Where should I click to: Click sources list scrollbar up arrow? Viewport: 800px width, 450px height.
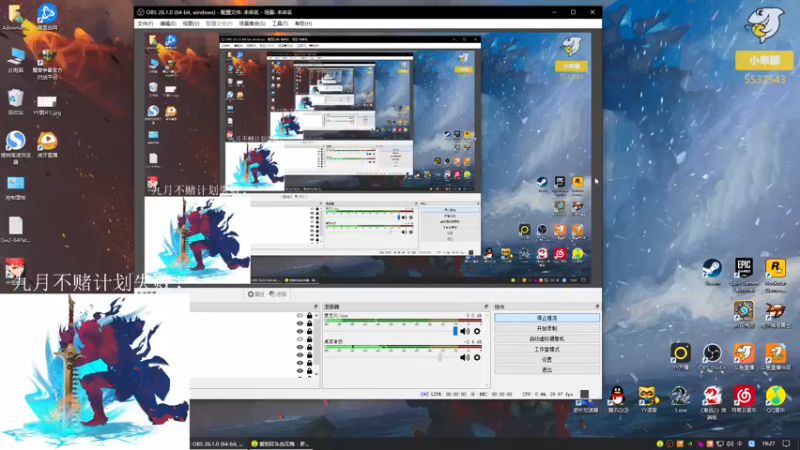pyautogui.click(x=316, y=315)
